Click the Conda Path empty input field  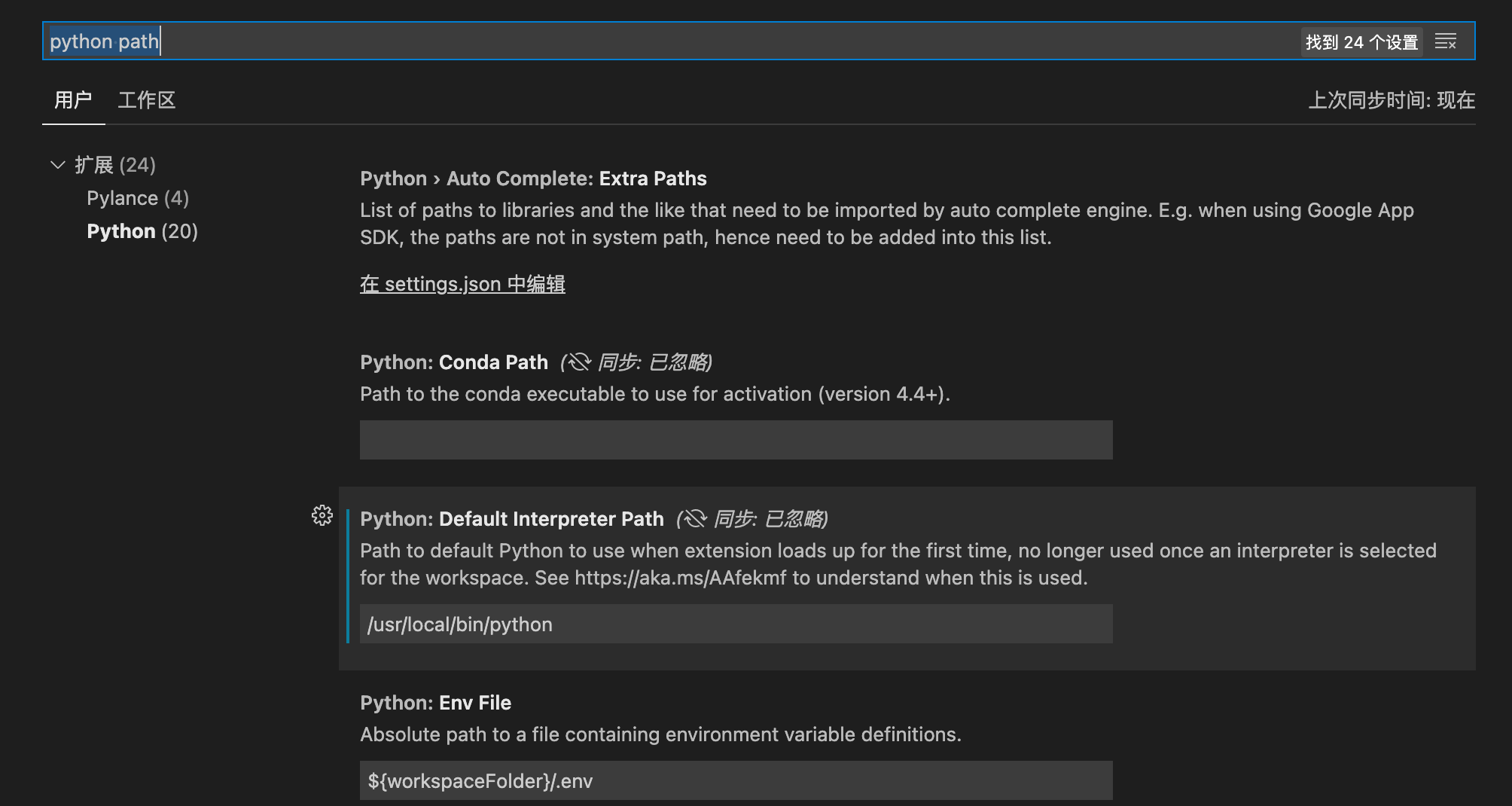[736, 440]
